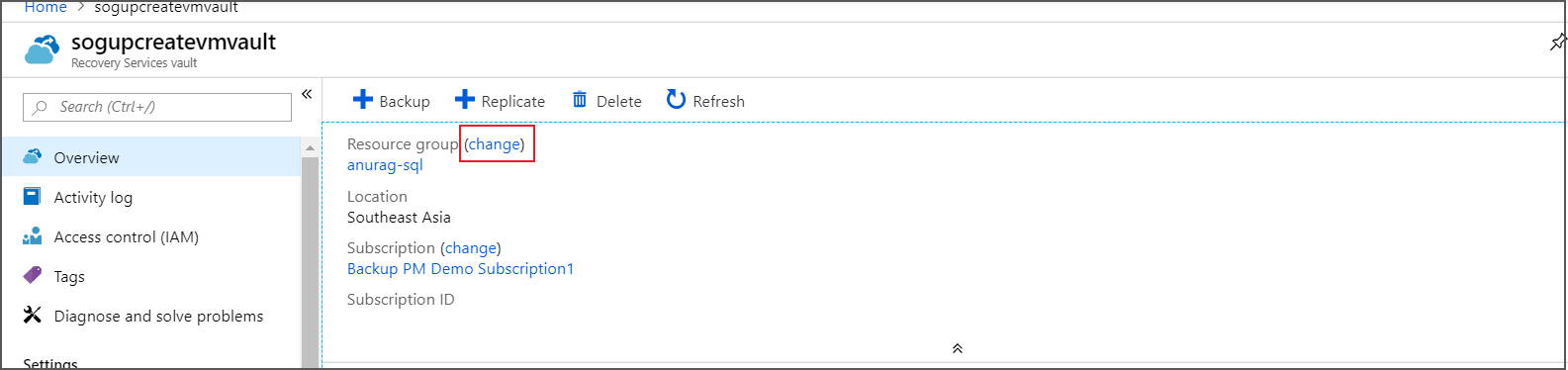Image resolution: width=1568 pixels, height=370 pixels.
Task: Open the Backup PM Demo Subscription1 link
Action: coord(460,269)
